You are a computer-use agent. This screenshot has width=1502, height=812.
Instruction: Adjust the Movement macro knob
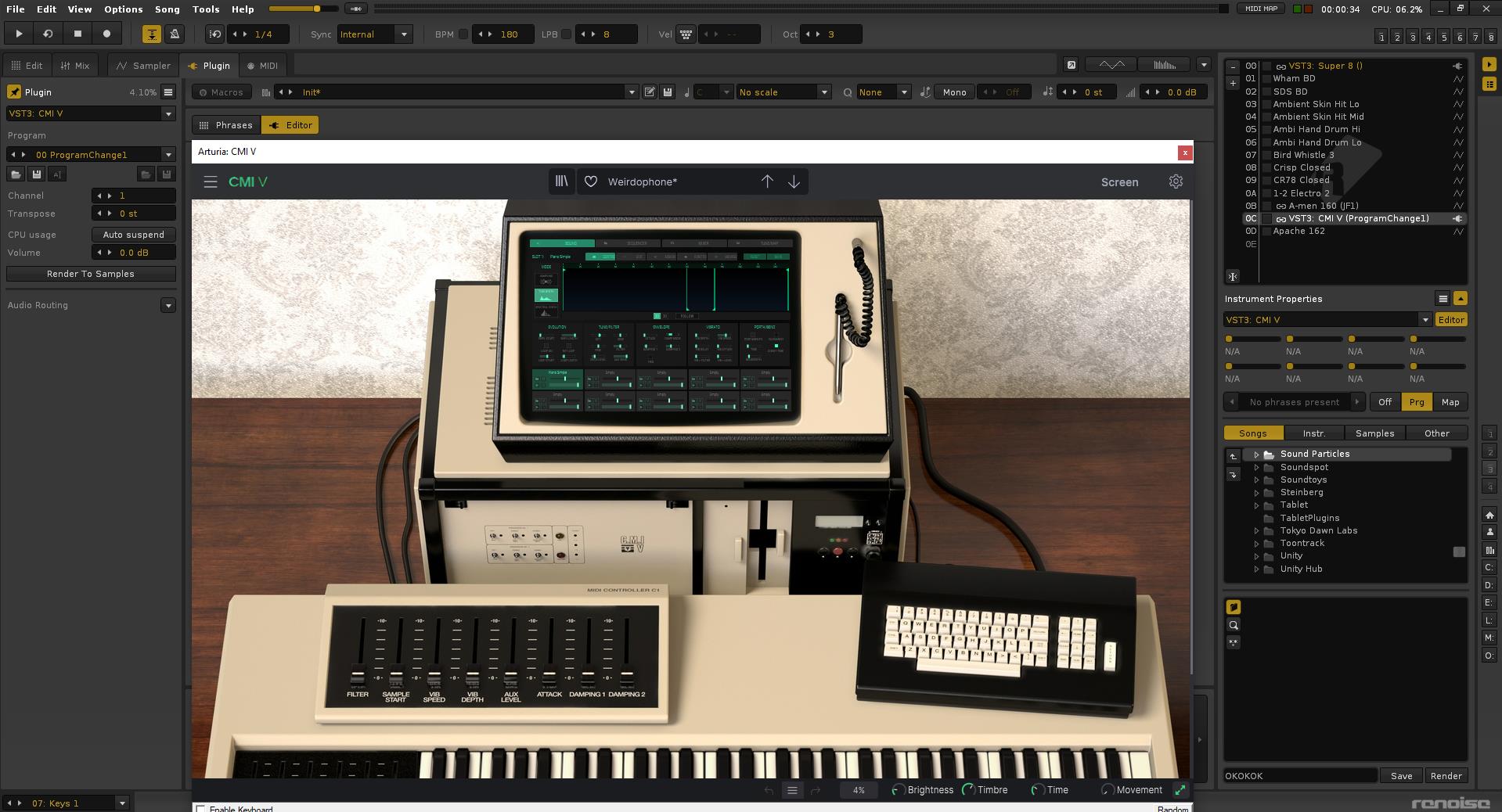click(1107, 790)
